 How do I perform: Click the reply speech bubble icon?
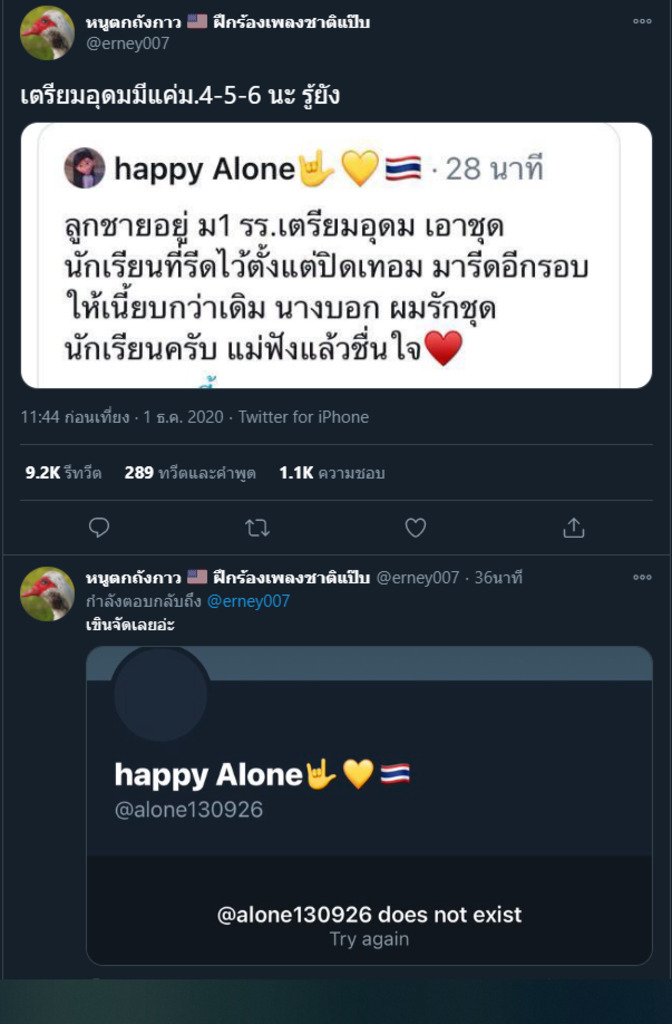coord(99,528)
